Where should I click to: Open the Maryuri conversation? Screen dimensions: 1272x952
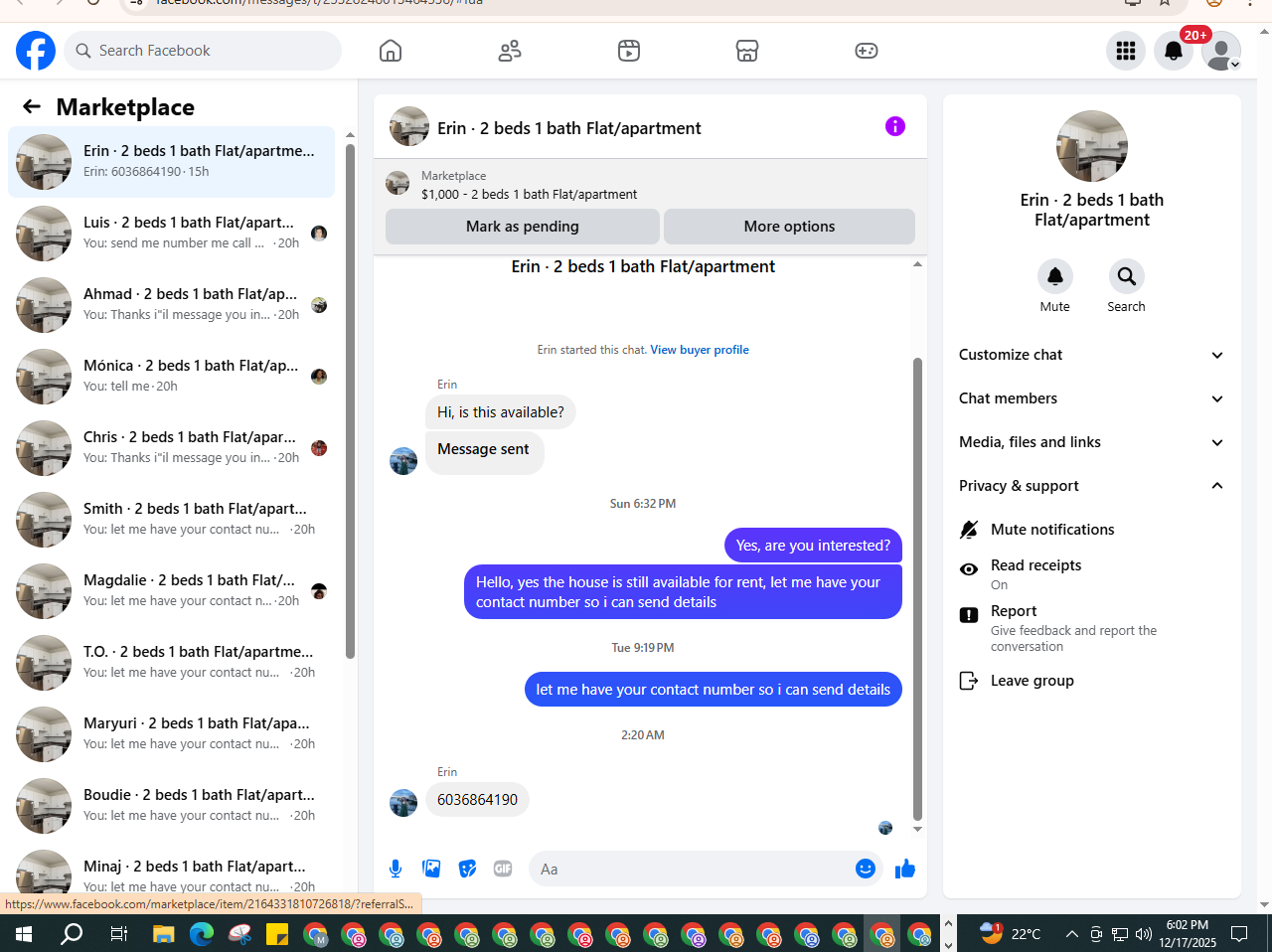coord(171,734)
